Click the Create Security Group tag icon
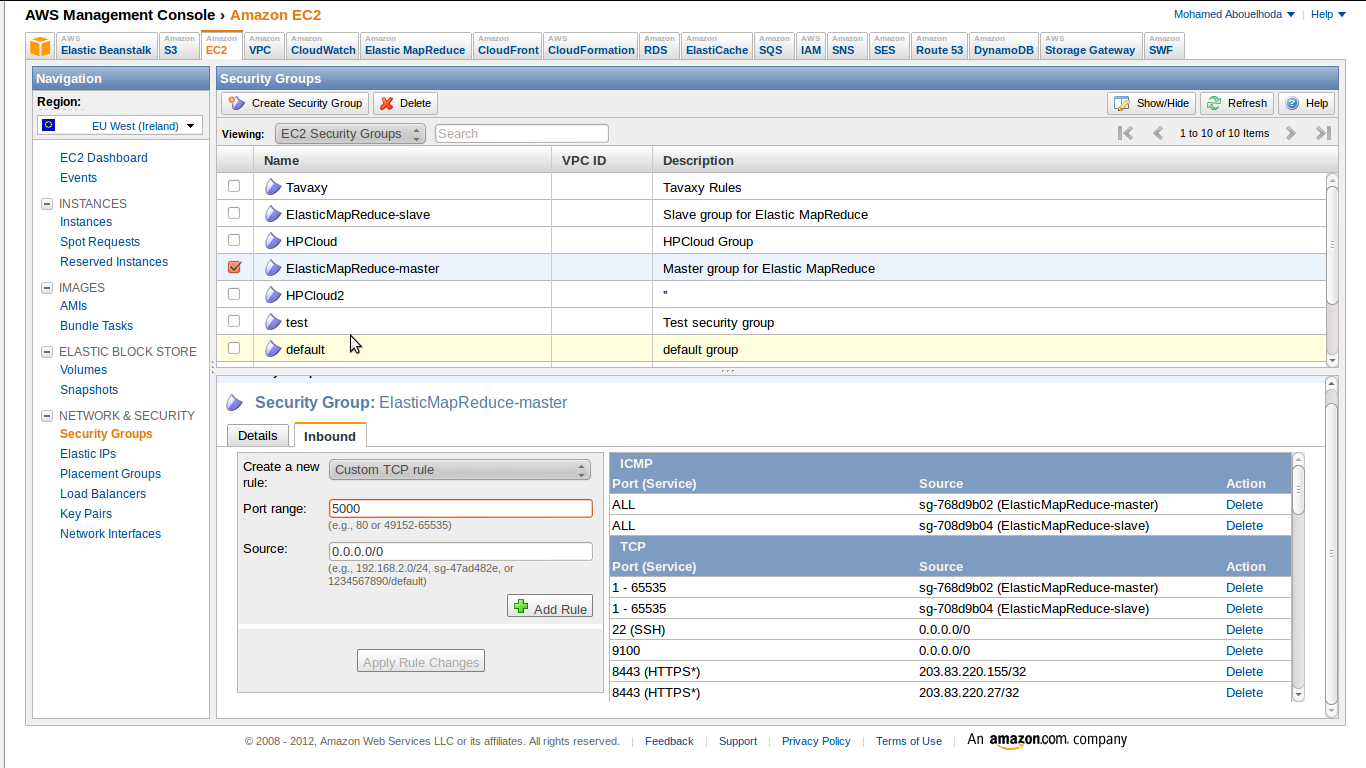This screenshot has height=768, width=1366. click(237, 103)
